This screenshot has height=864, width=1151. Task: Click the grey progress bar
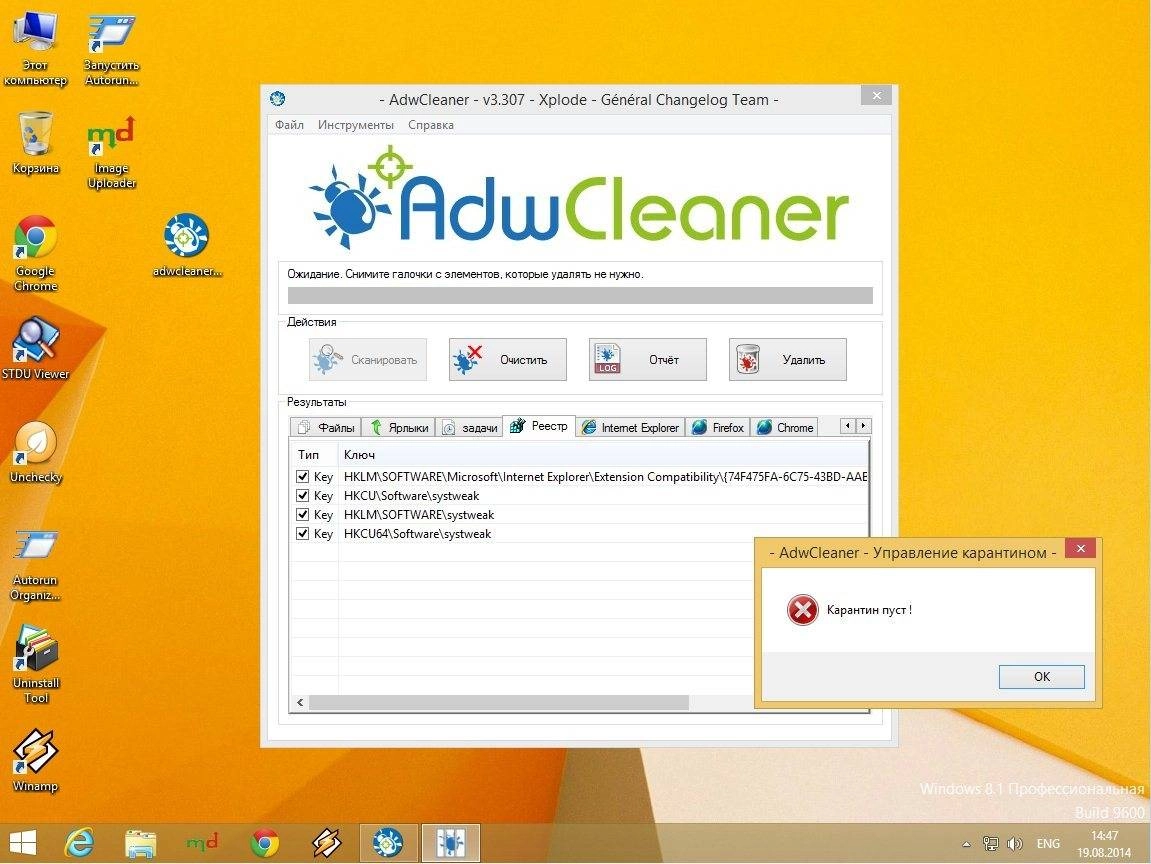[x=580, y=296]
